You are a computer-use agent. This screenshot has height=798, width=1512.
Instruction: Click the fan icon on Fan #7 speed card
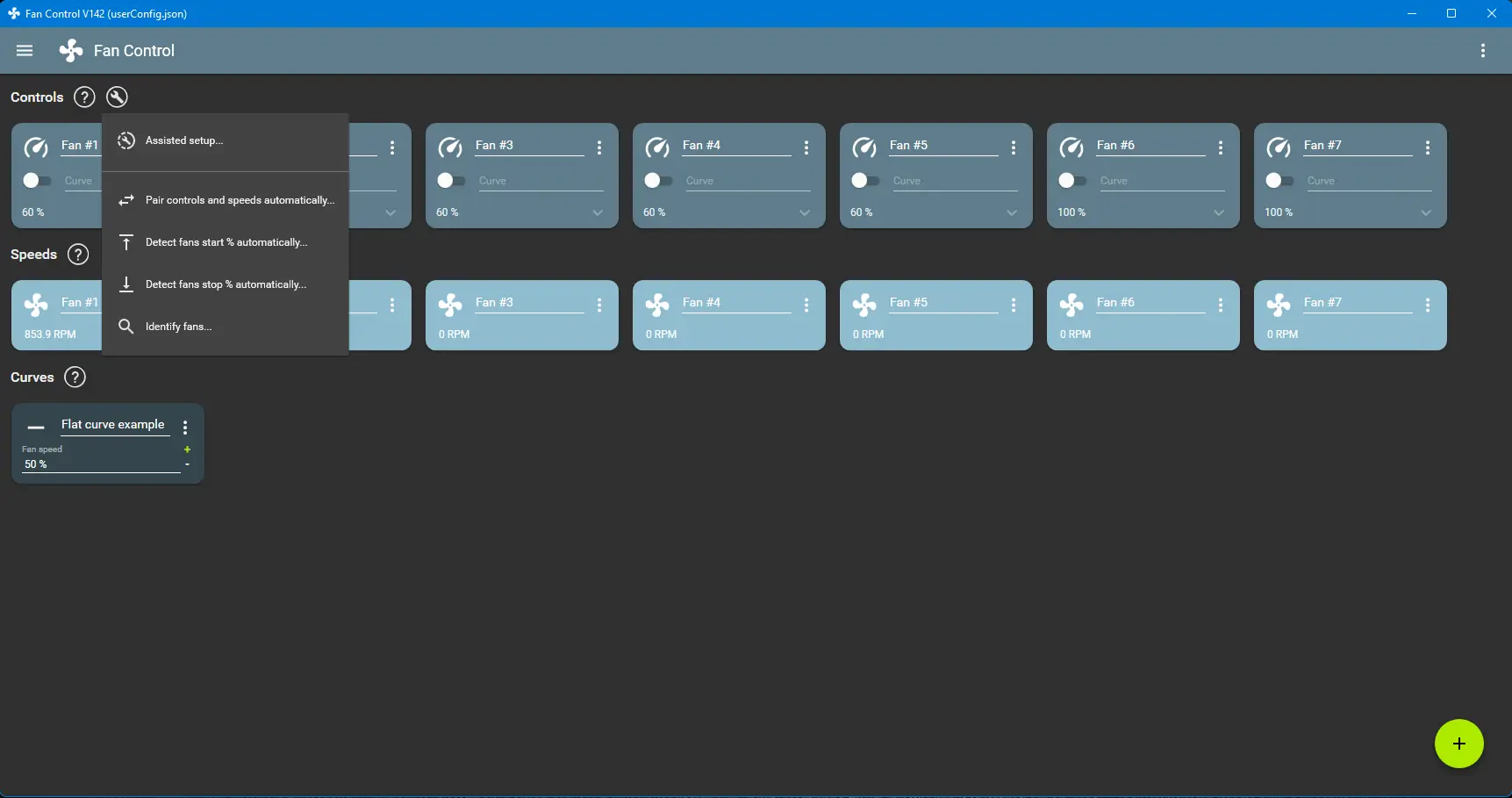pyautogui.click(x=1279, y=305)
